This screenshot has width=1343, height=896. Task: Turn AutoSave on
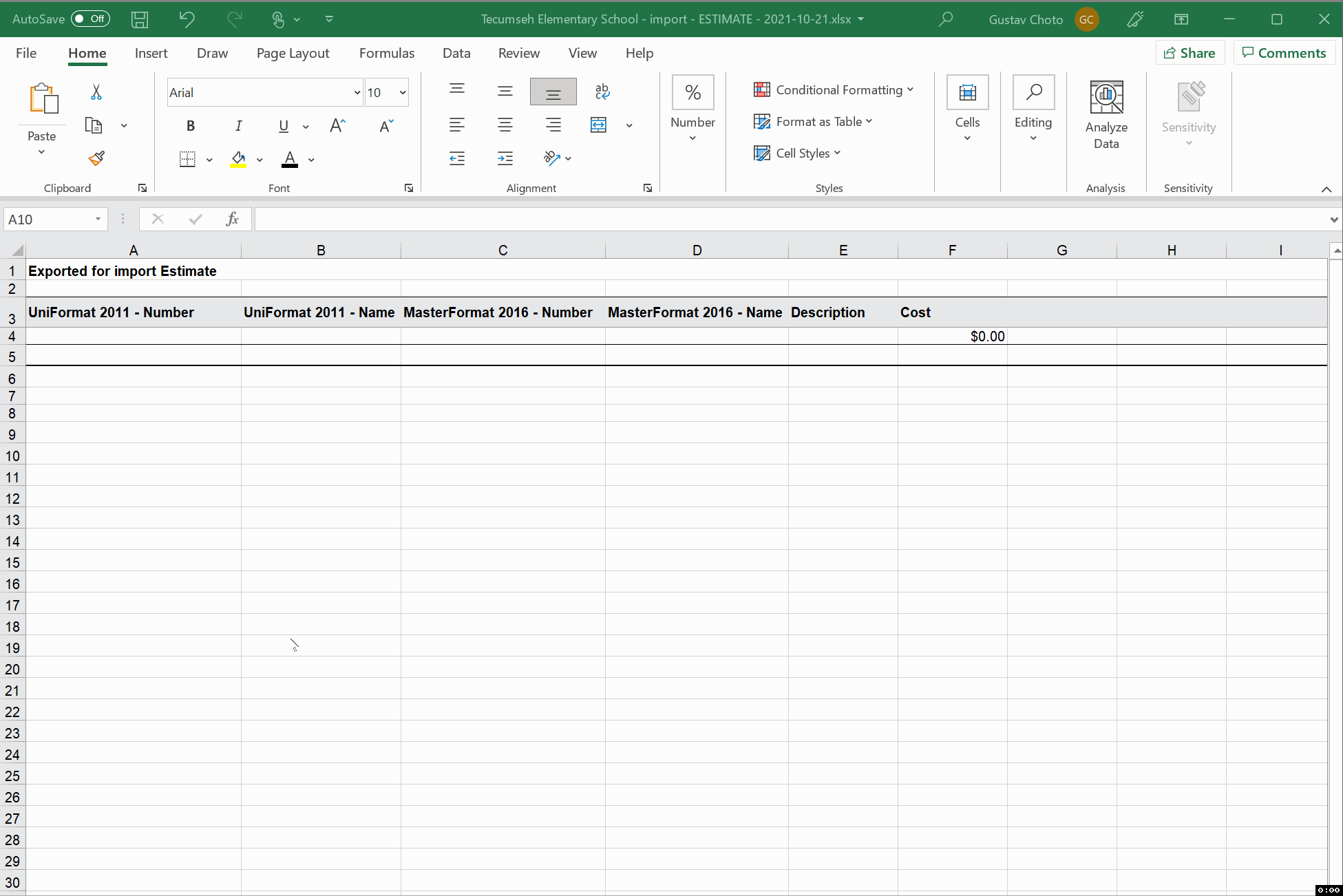coord(90,19)
